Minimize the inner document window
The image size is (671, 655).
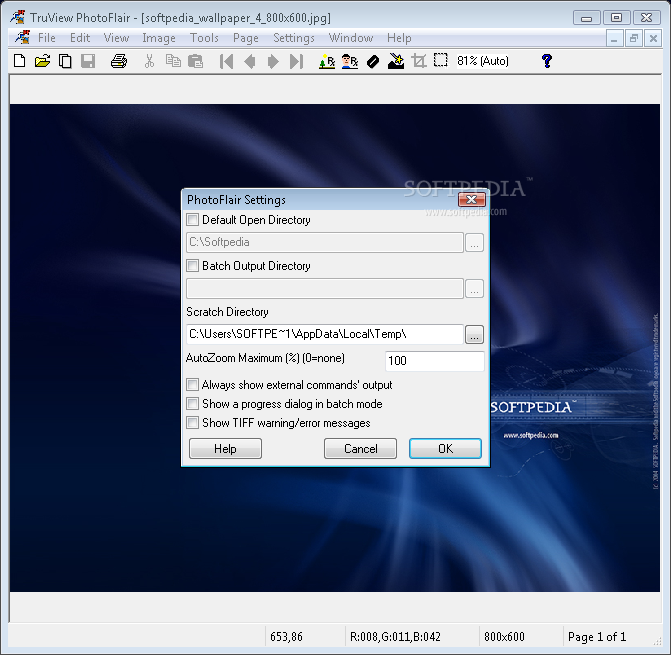coord(615,39)
